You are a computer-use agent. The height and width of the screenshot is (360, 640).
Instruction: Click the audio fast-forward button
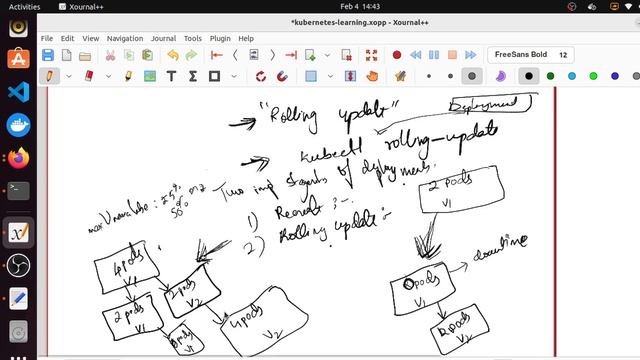[x=471, y=55]
